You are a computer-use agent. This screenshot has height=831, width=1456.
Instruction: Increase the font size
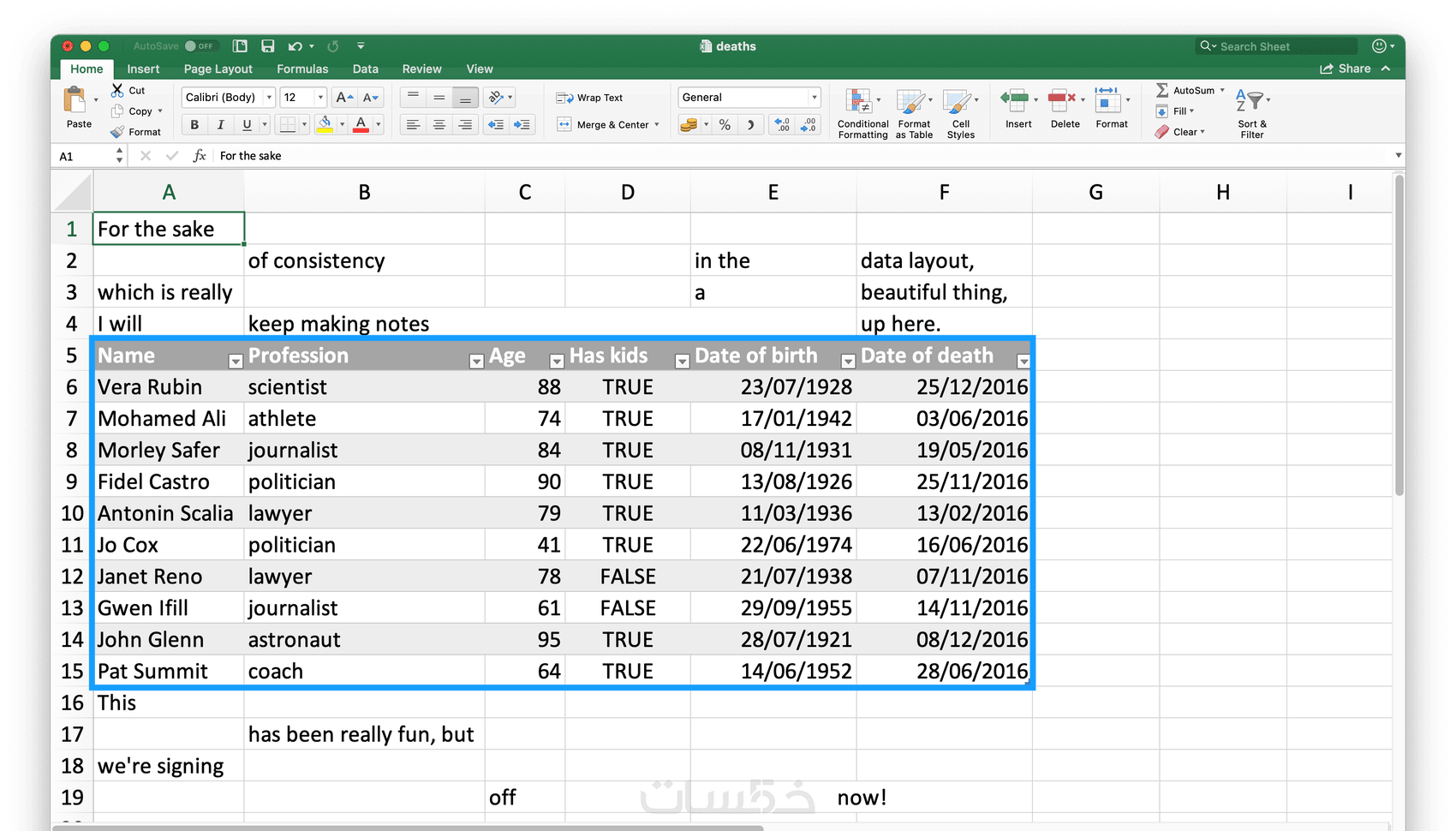(344, 98)
